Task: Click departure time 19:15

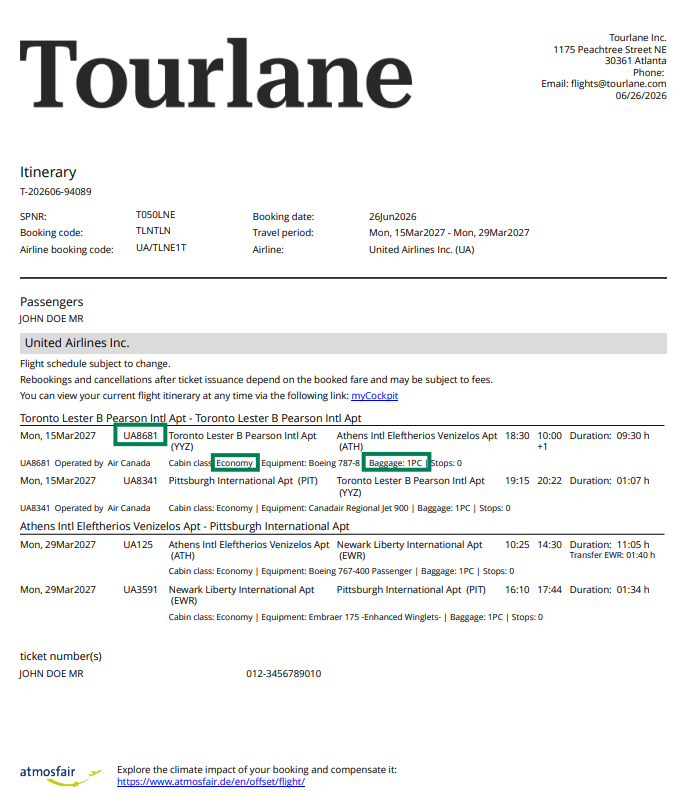Action: click(x=517, y=481)
